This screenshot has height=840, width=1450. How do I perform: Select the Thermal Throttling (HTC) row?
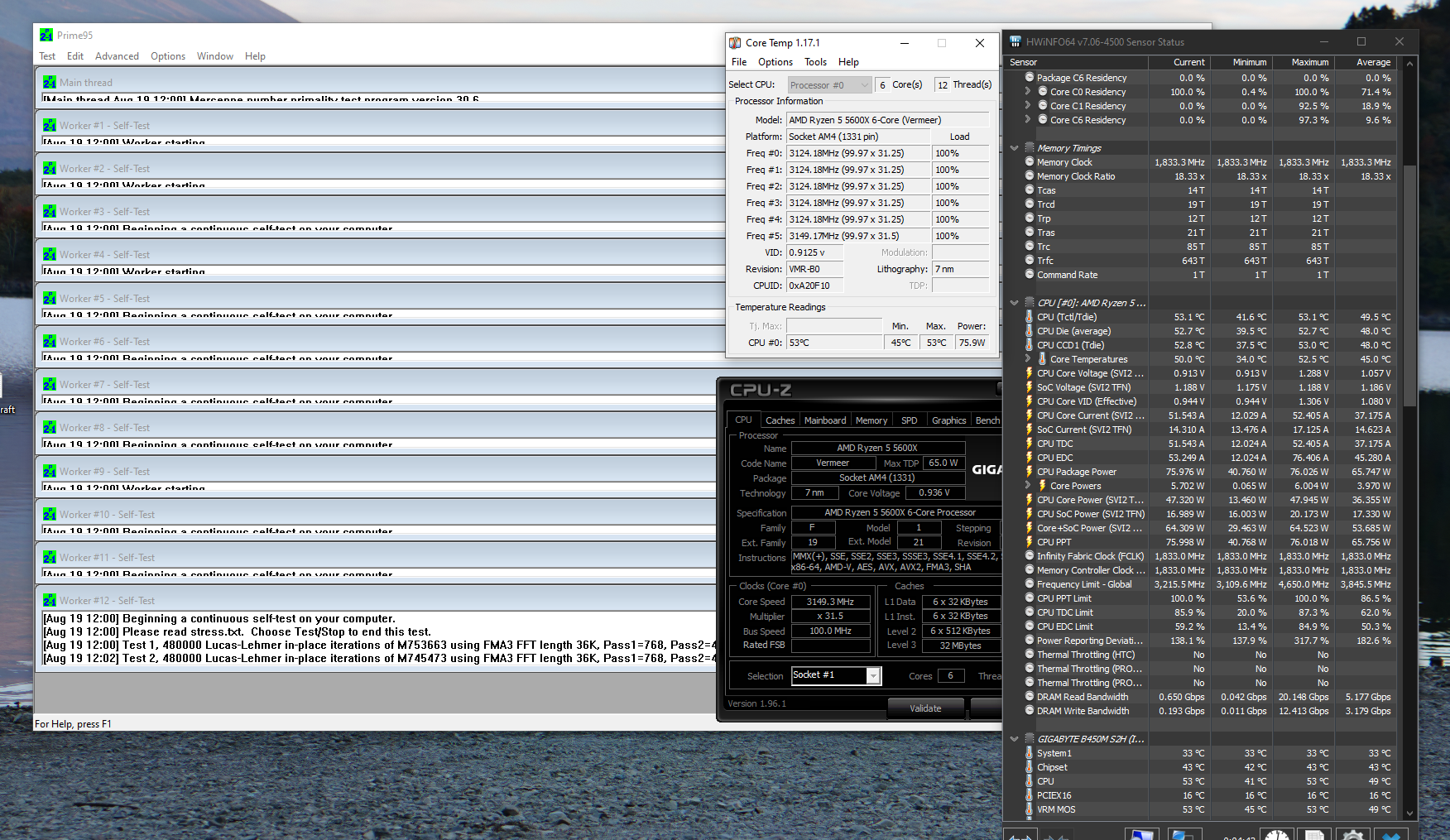click(x=1200, y=655)
